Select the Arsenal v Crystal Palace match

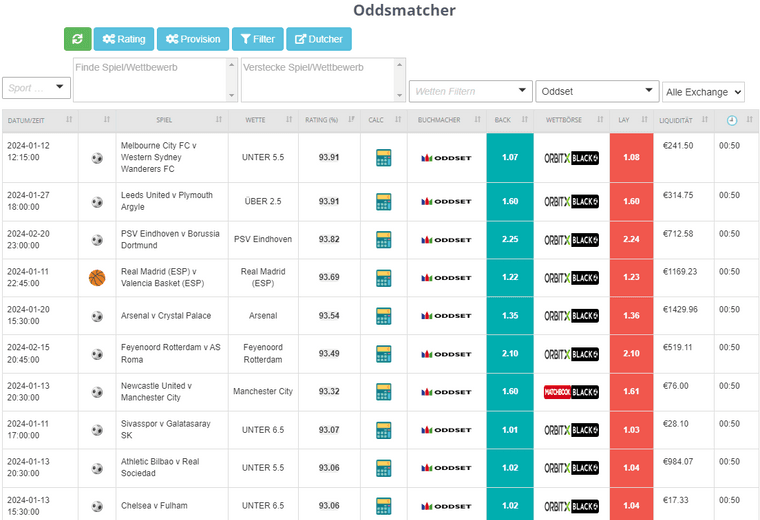pos(166,315)
